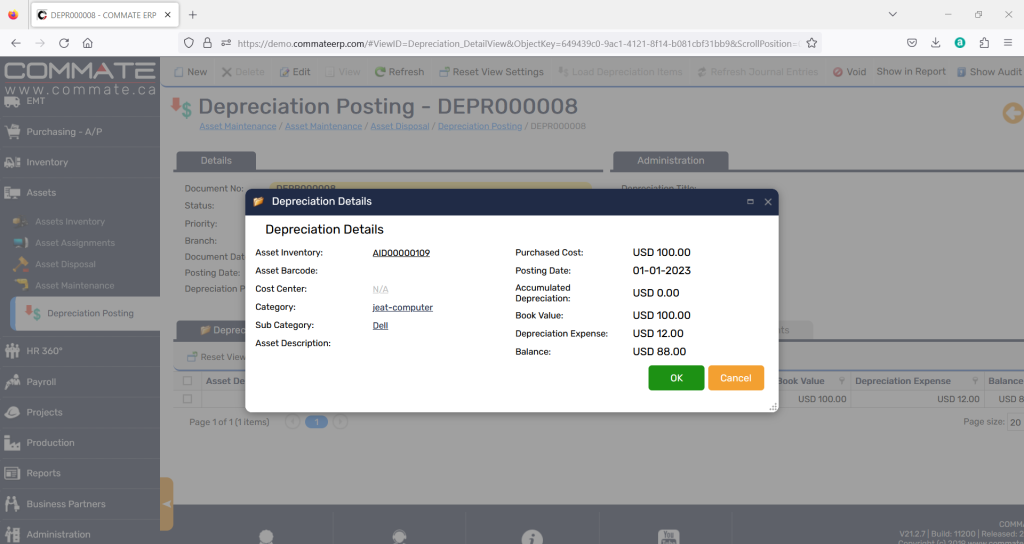Confirm the dialog with the OK button
The height and width of the screenshot is (544, 1024).
pyautogui.click(x=676, y=378)
